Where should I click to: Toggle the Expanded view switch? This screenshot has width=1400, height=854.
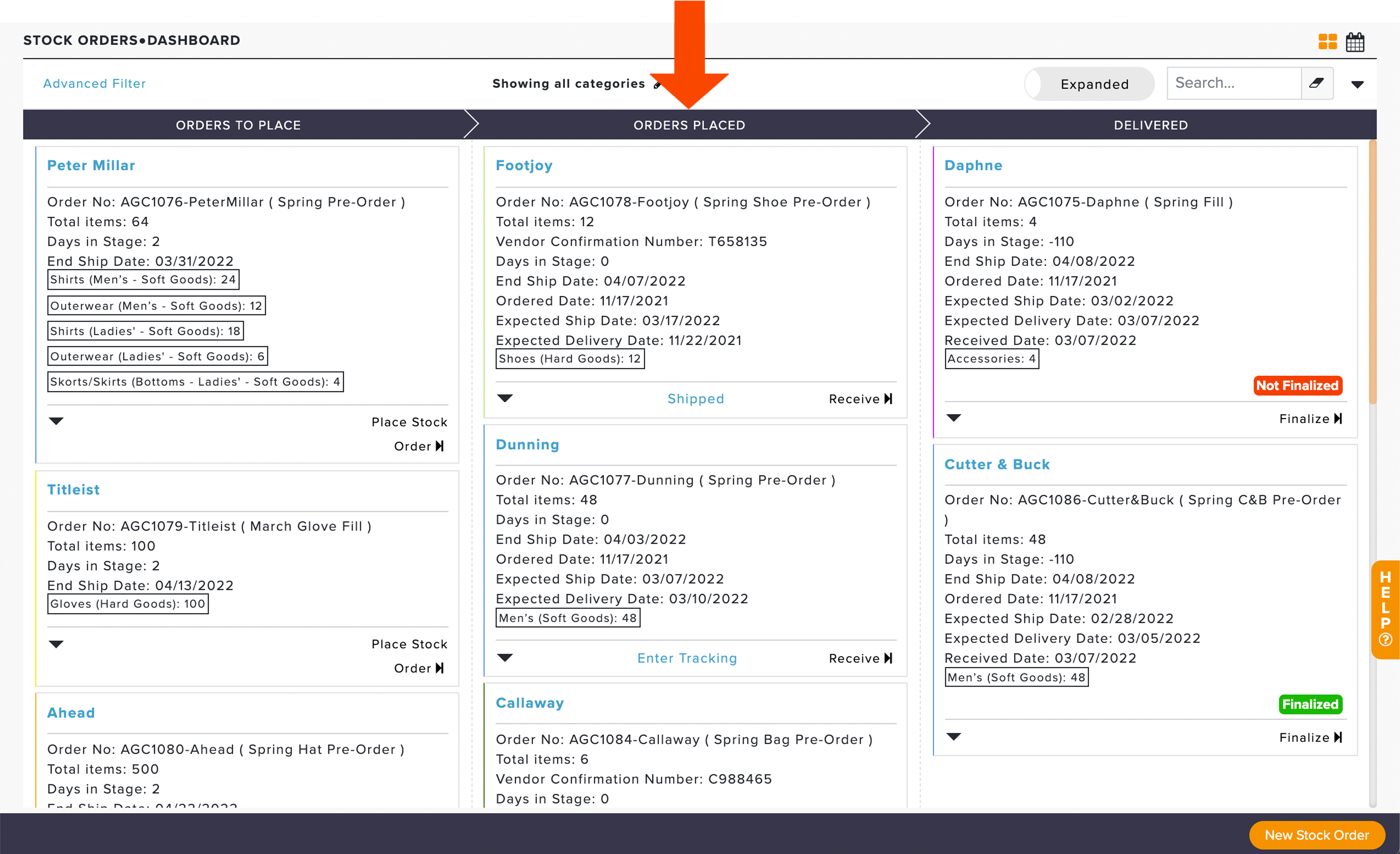(1089, 83)
